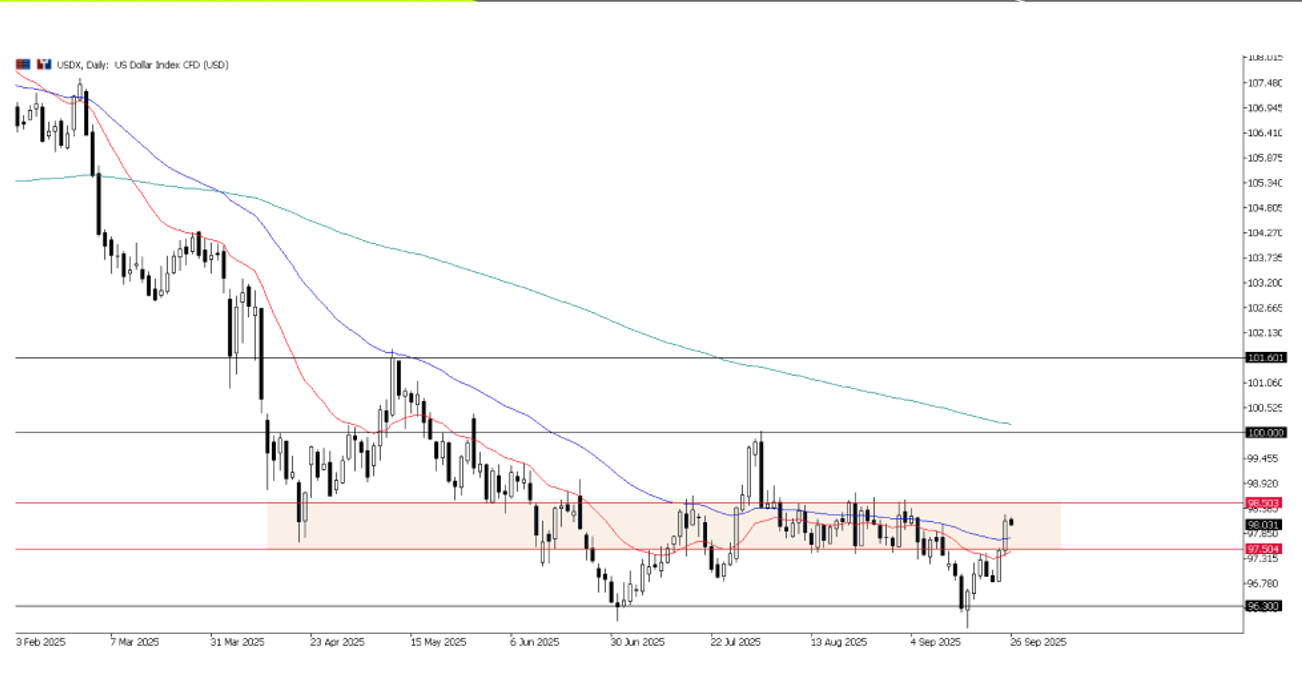Click the 101.601 price level label
This screenshot has width=1302, height=697.
click(1265, 357)
